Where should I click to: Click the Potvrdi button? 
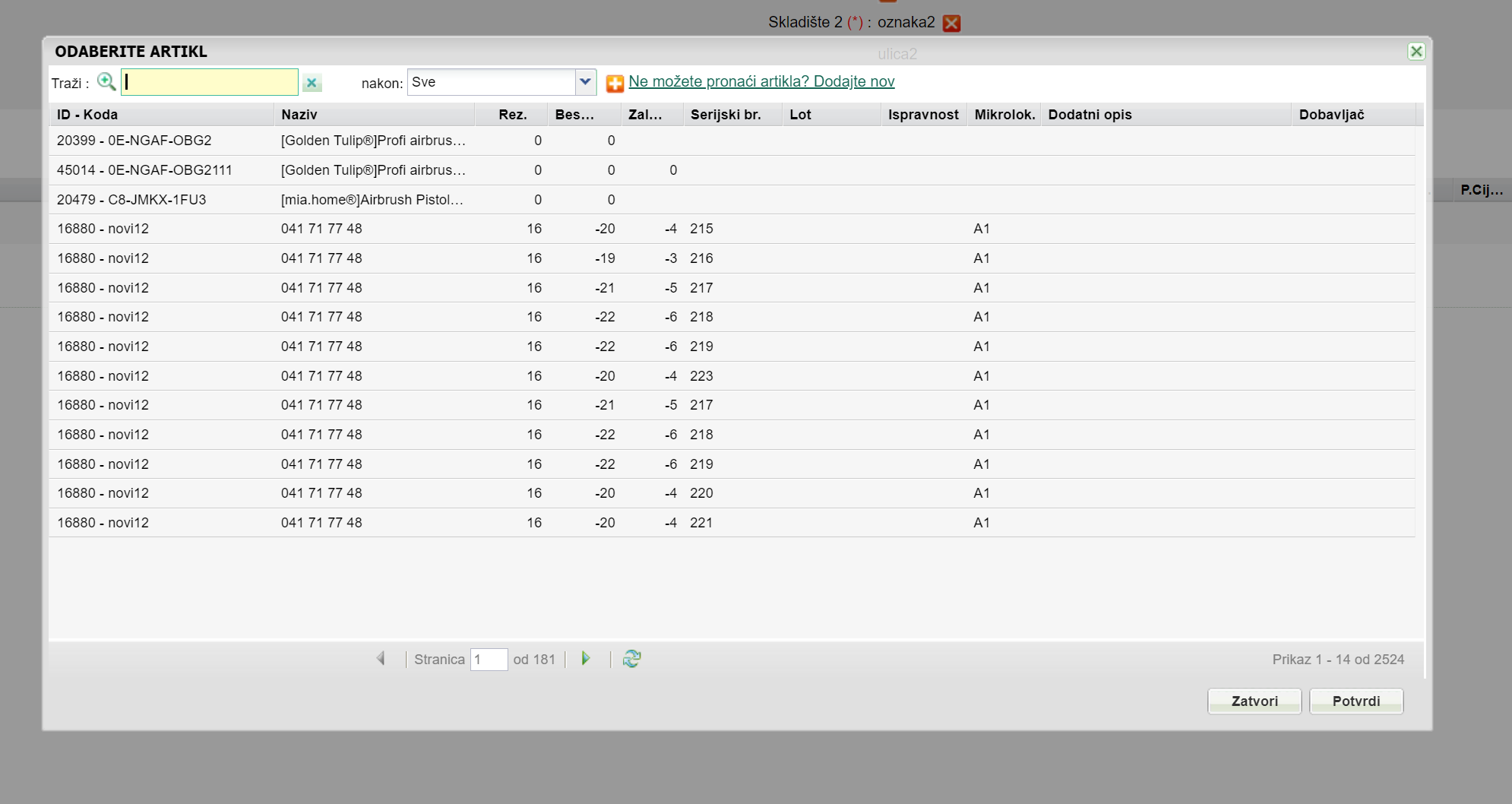pyautogui.click(x=1356, y=701)
